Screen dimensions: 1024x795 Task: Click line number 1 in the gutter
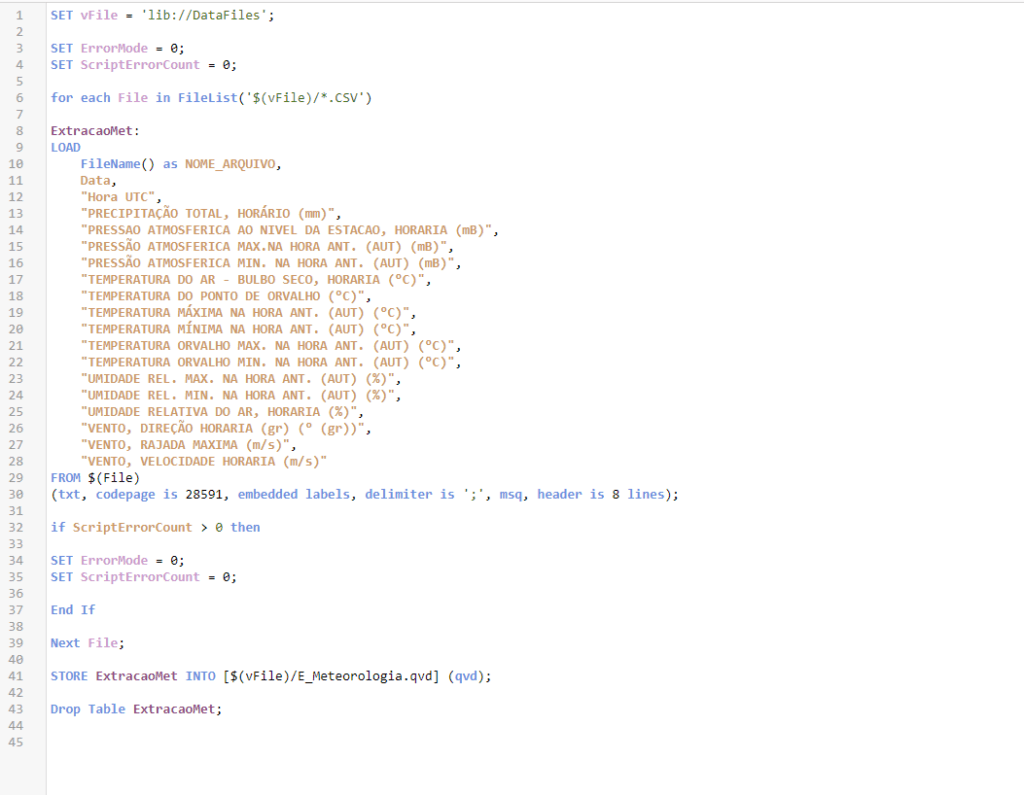point(19,16)
